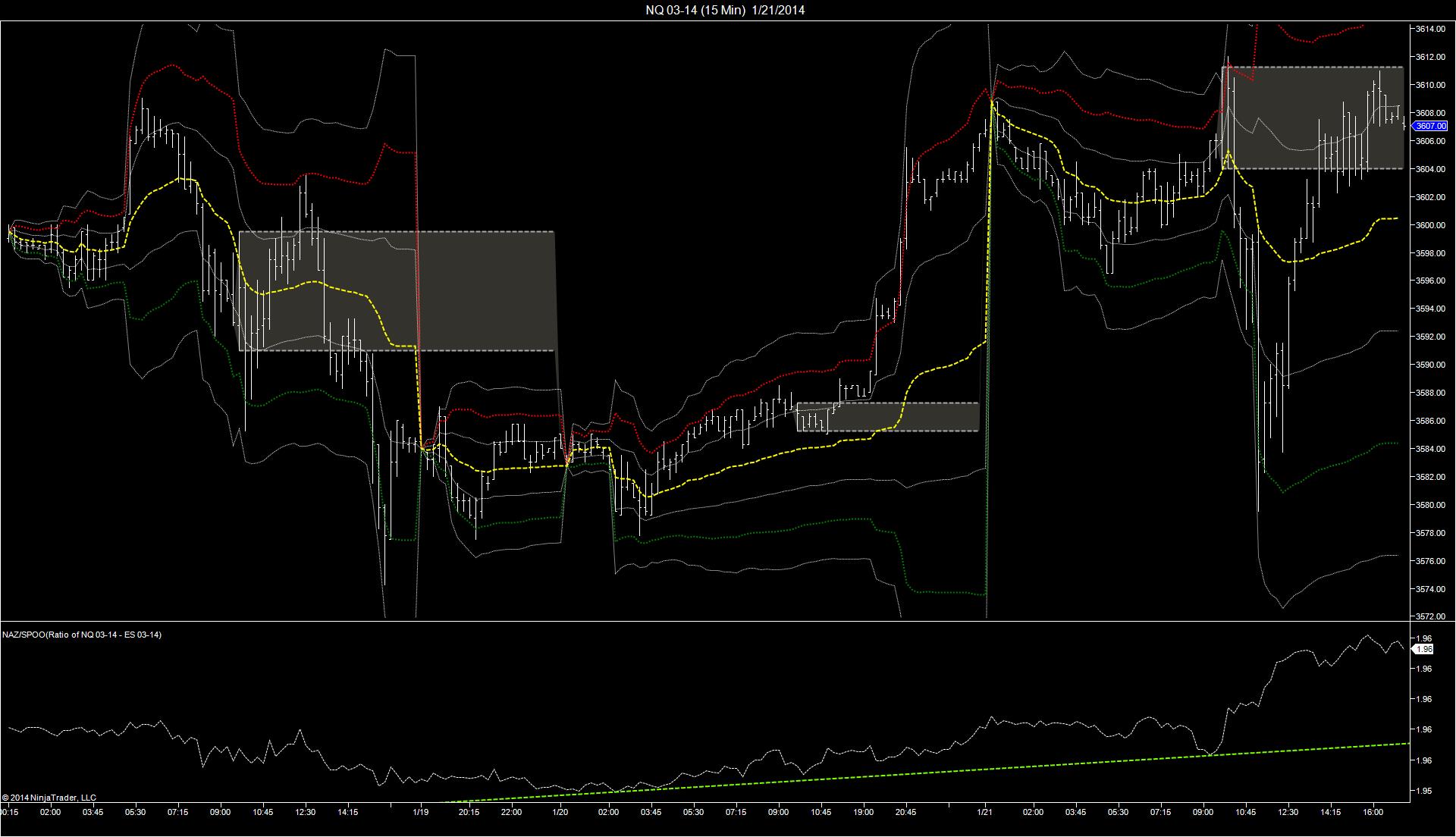
Task: Select the highlighted 1.96 ratio value marker
Action: click(1425, 649)
